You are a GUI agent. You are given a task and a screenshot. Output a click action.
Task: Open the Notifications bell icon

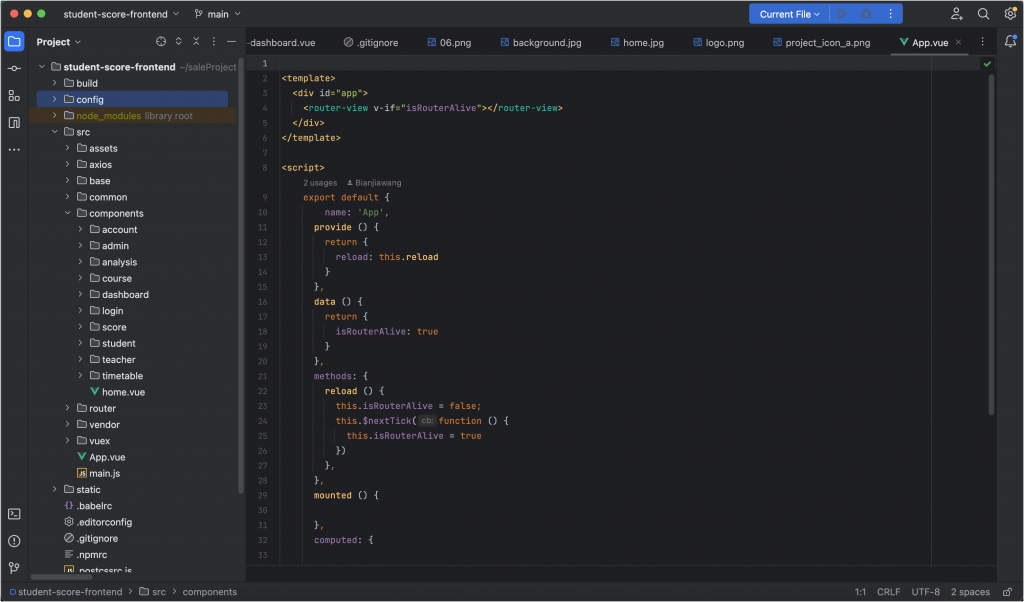[1010, 42]
